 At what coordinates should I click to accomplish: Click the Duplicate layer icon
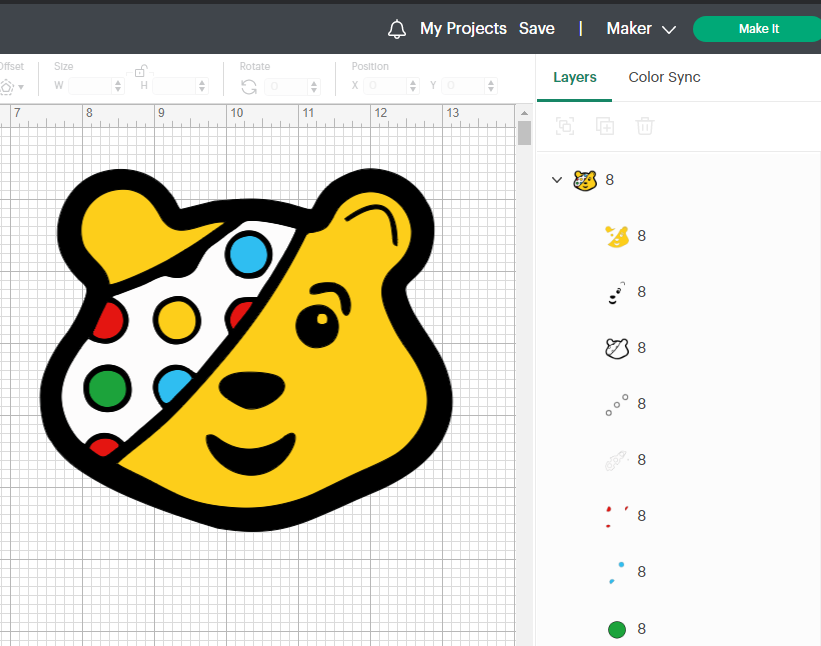point(605,126)
